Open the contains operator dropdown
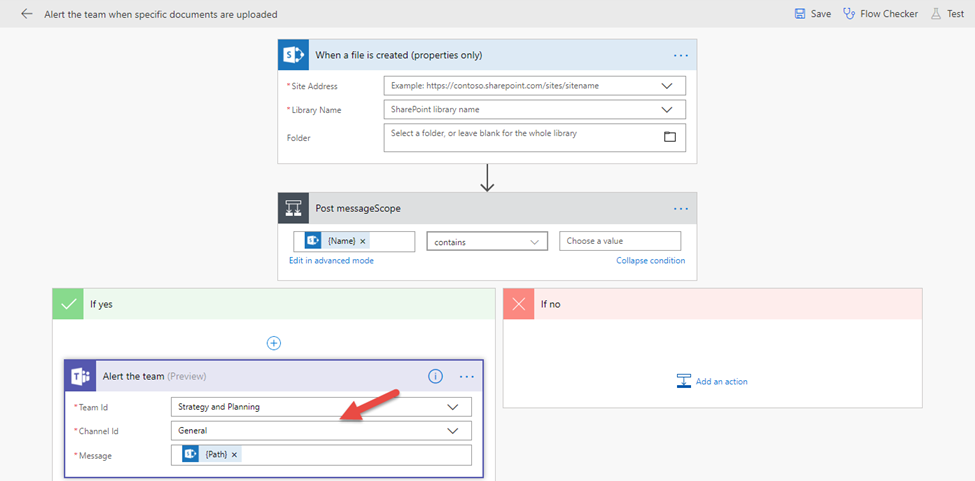This screenshot has height=481, width=975. point(534,242)
